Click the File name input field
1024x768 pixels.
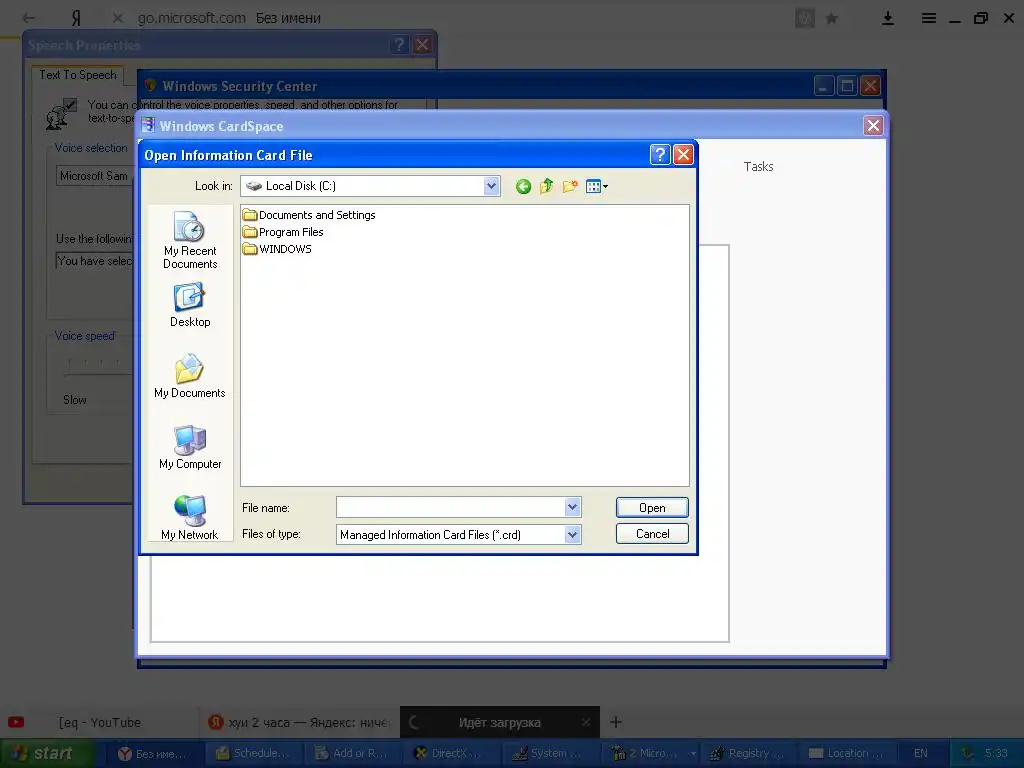click(x=451, y=507)
